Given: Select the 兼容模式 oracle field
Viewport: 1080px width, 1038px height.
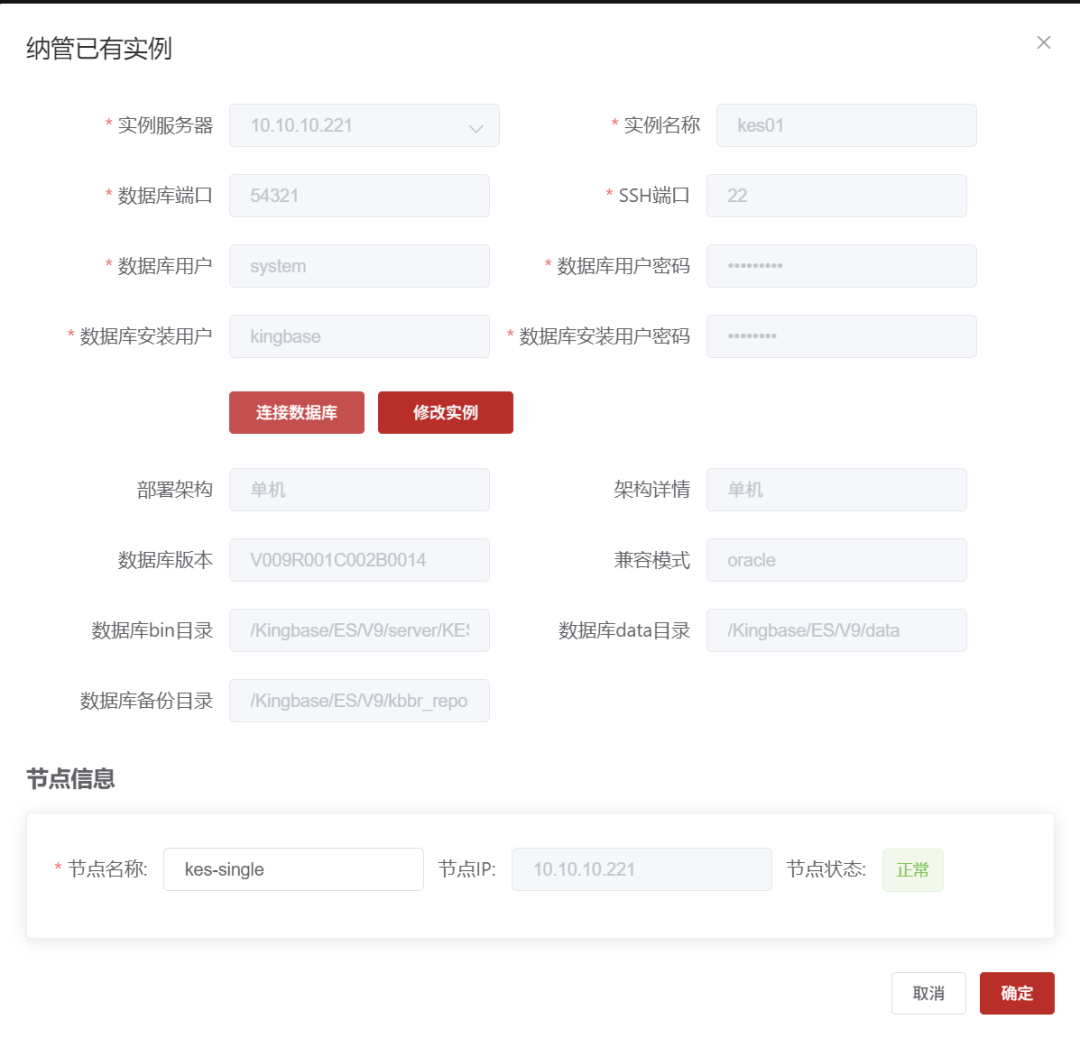Looking at the screenshot, I should 836,560.
